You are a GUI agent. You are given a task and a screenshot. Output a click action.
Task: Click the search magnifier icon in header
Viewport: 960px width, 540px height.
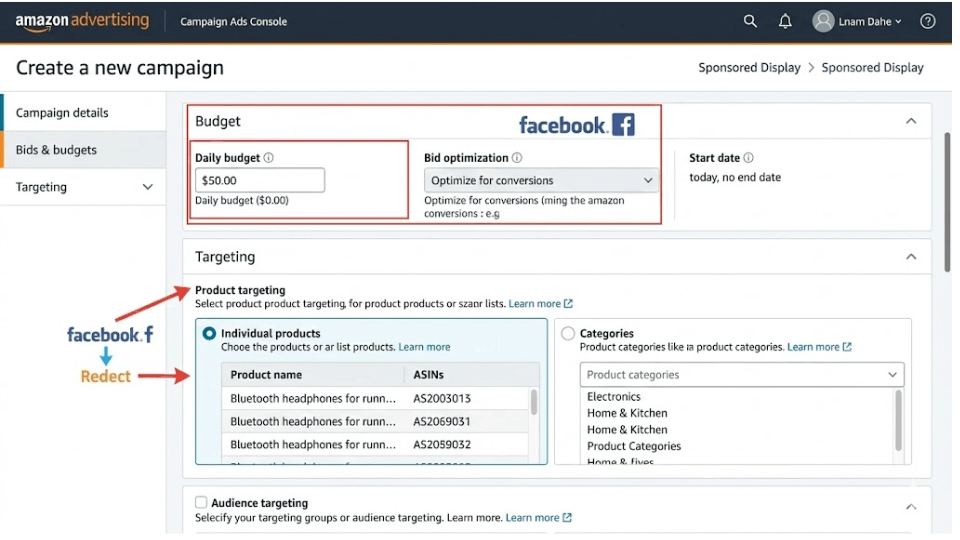[x=750, y=21]
